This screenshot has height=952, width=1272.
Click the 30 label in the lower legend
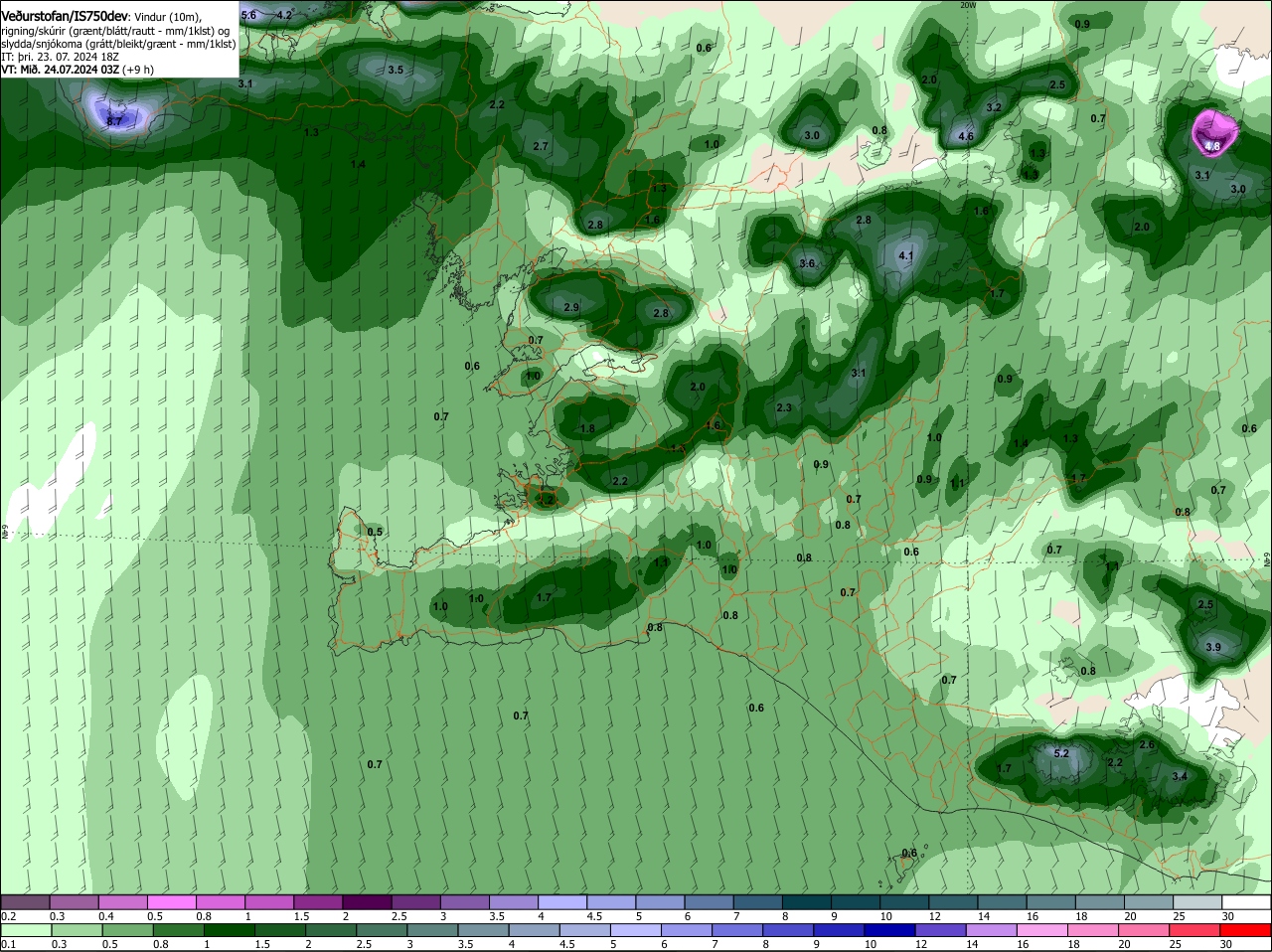click(x=1226, y=944)
